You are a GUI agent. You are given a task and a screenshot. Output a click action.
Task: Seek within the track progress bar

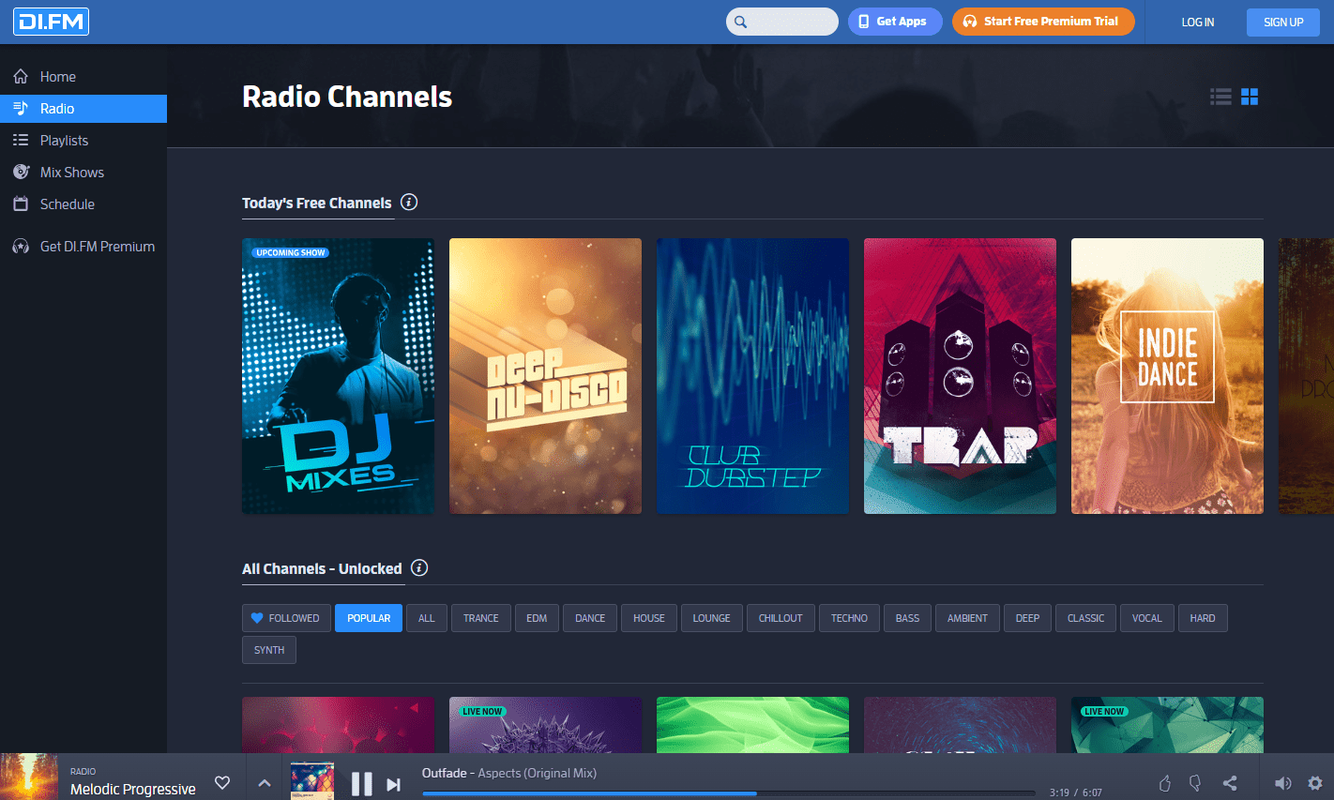(x=728, y=793)
